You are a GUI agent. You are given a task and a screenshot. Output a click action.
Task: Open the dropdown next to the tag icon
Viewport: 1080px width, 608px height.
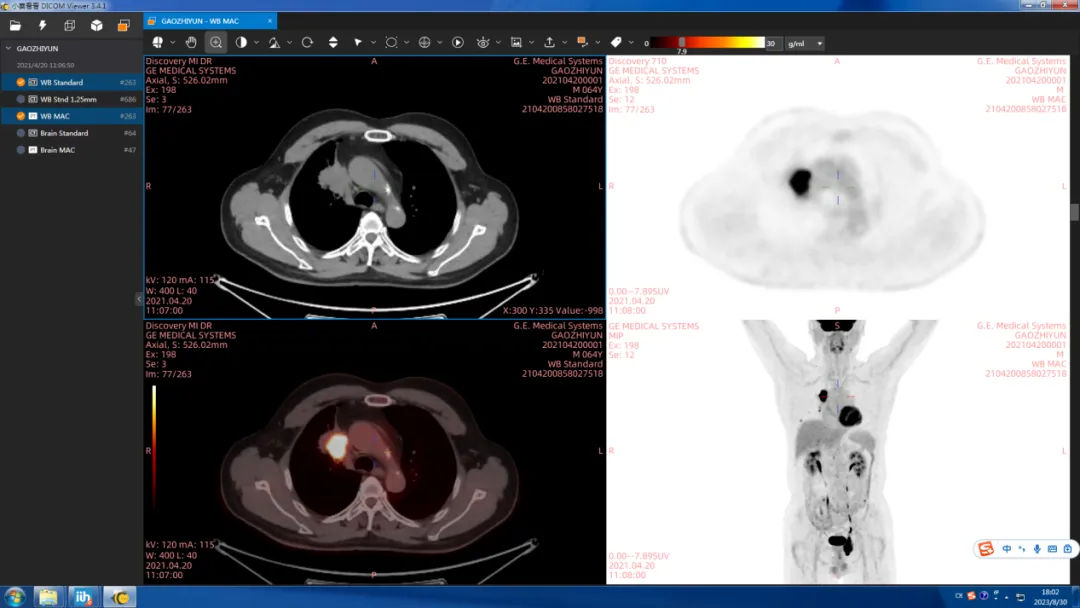click(631, 43)
